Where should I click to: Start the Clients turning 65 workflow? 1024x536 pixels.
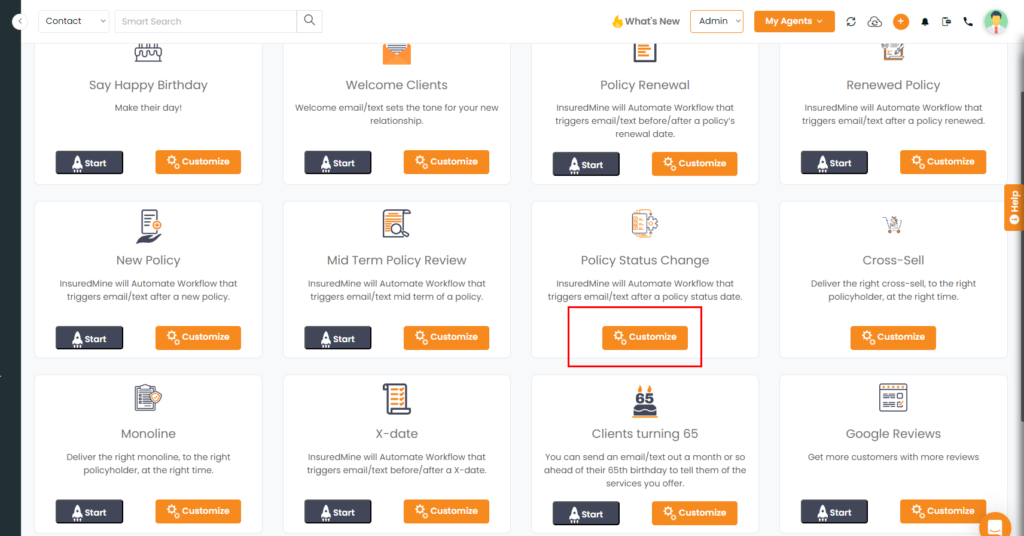pos(586,514)
